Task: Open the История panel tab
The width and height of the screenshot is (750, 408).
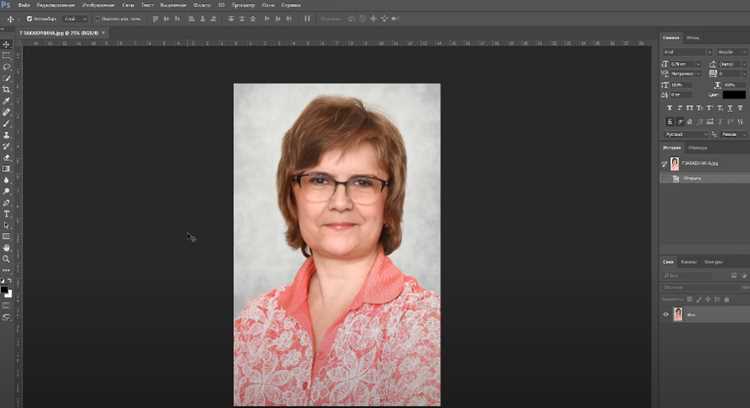Action: pyautogui.click(x=672, y=148)
